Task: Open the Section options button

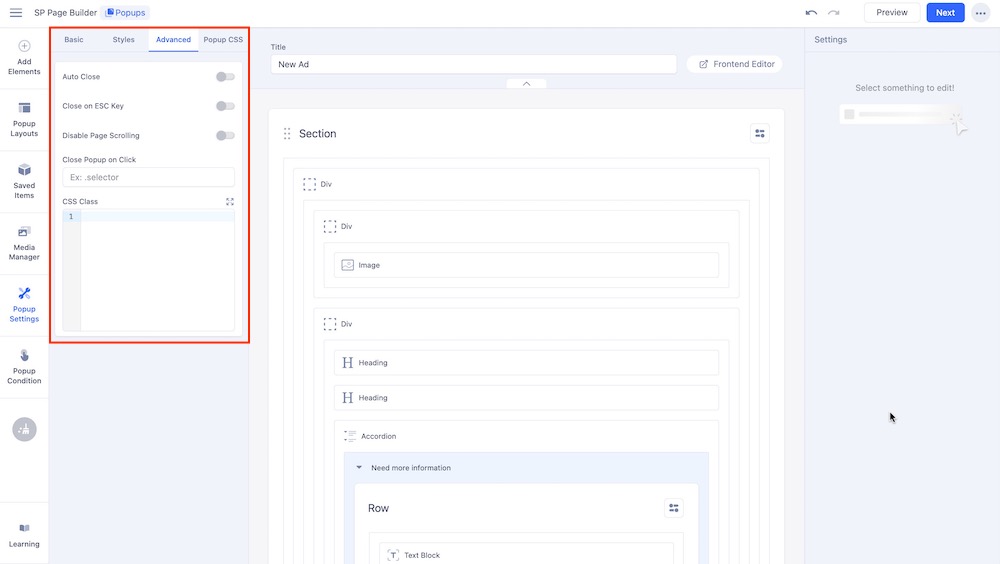Action: coord(760,134)
